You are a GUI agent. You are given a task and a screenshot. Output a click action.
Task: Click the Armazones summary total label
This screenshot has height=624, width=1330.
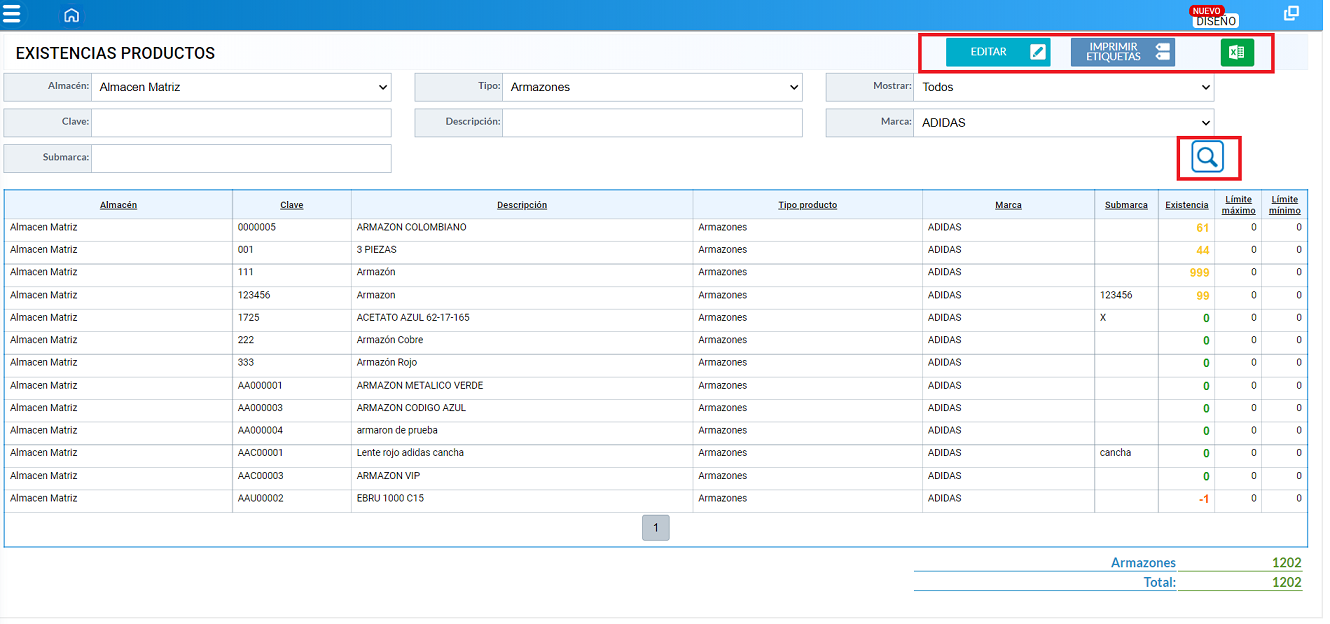[x=1143, y=563]
